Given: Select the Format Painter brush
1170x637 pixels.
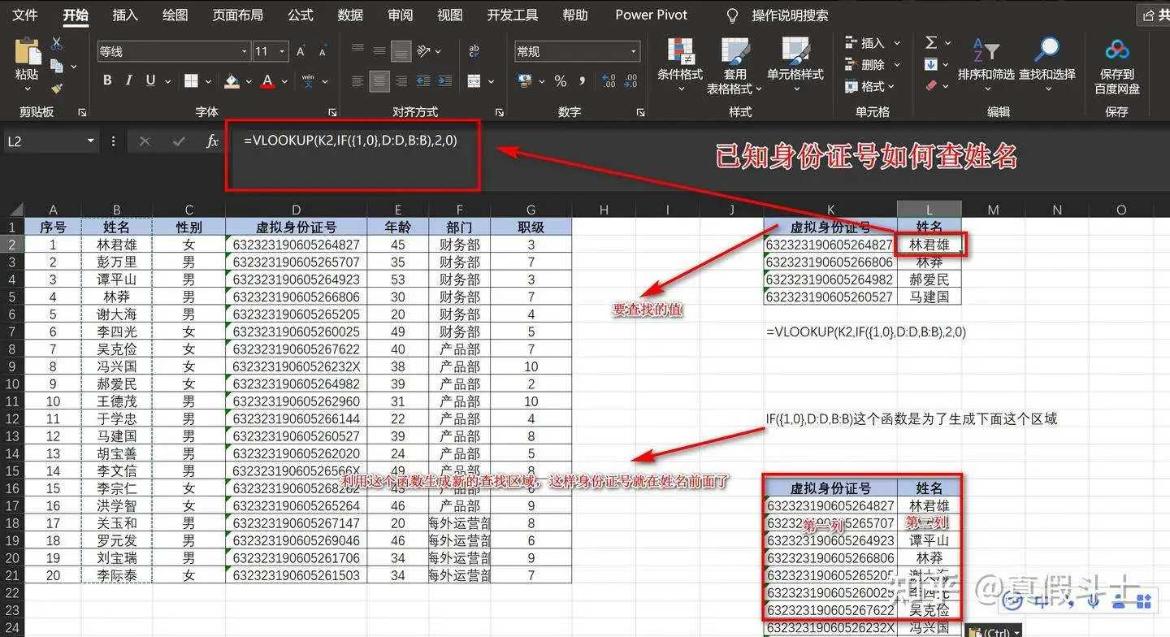Looking at the screenshot, I should (x=57, y=88).
